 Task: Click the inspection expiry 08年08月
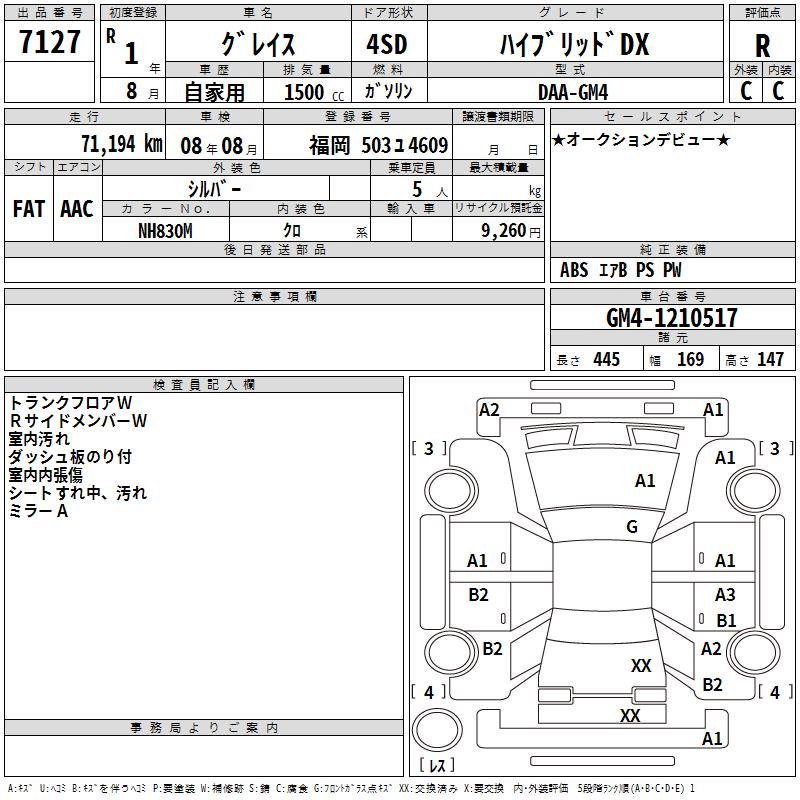click(x=219, y=146)
